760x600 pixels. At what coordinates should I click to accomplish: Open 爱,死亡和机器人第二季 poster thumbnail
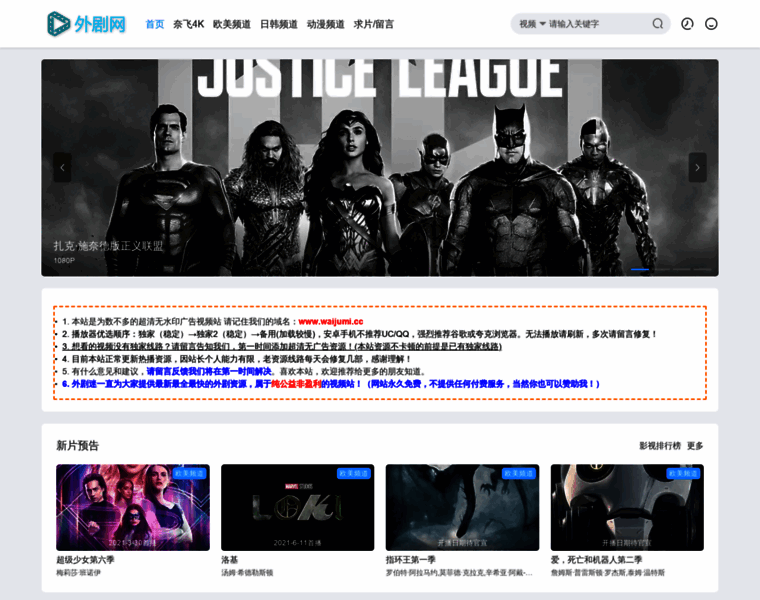627,507
